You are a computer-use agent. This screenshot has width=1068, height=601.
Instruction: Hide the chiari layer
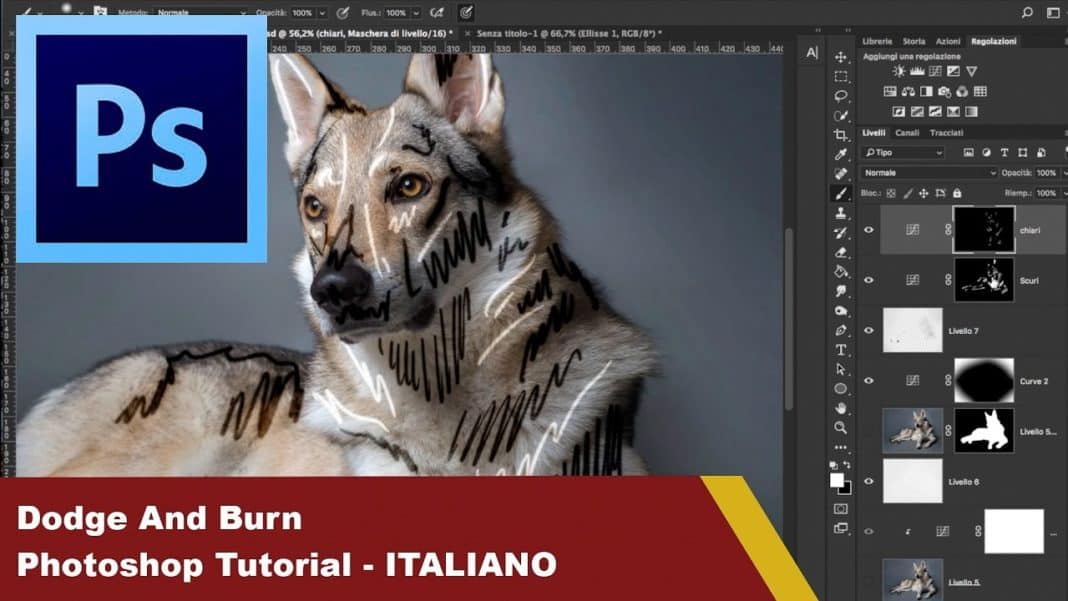click(x=870, y=228)
